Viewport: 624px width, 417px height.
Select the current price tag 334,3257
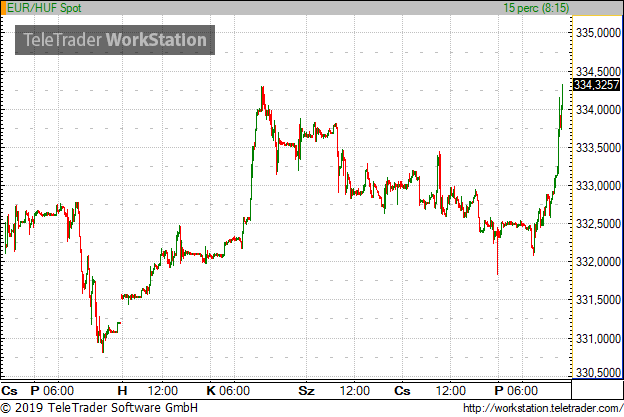coord(596,85)
